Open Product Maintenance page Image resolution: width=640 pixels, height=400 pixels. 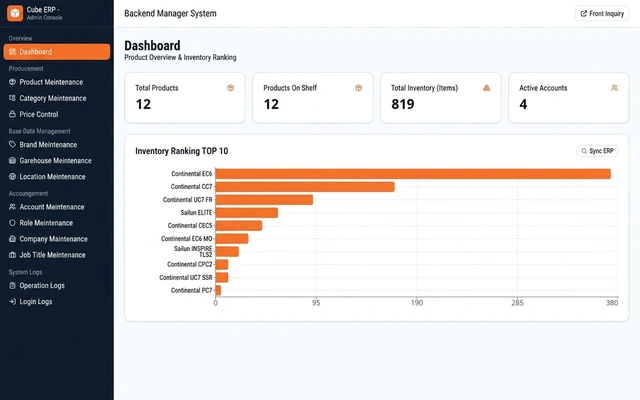click(57, 82)
